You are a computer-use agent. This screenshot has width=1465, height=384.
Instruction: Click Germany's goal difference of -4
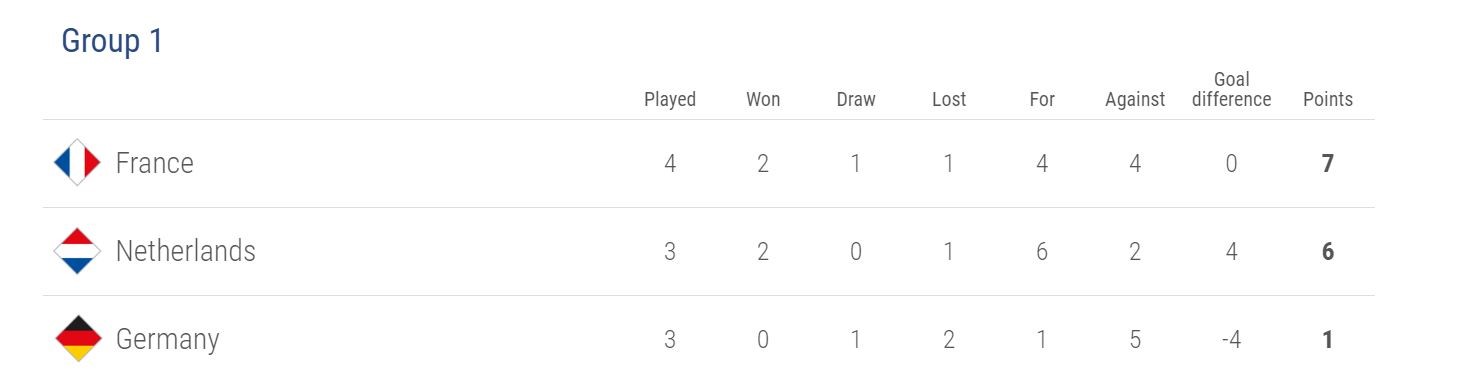(1231, 339)
